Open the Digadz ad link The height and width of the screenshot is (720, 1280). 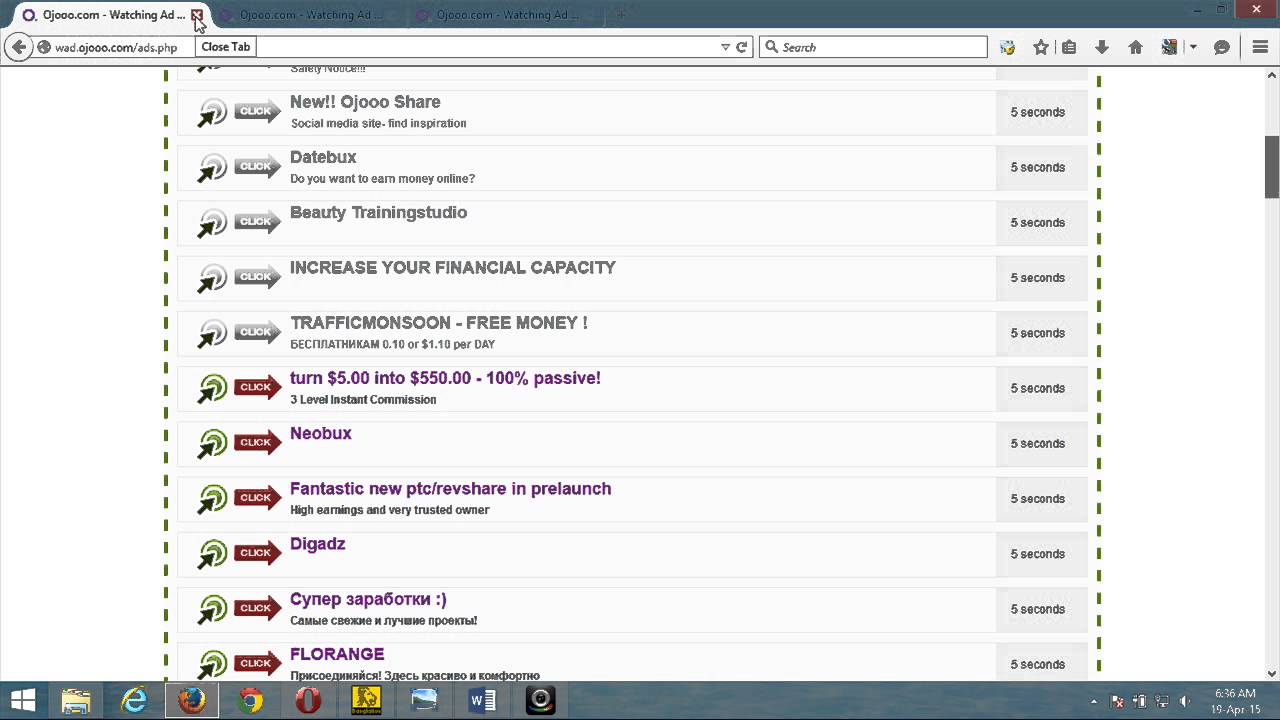(x=318, y=544)
